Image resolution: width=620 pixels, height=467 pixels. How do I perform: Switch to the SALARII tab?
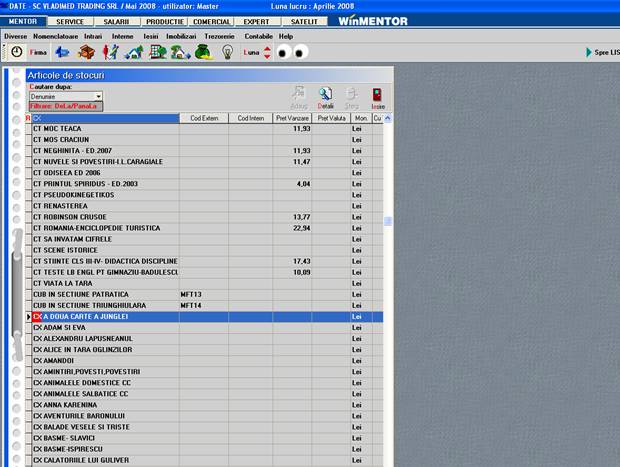tap(117, 22)
